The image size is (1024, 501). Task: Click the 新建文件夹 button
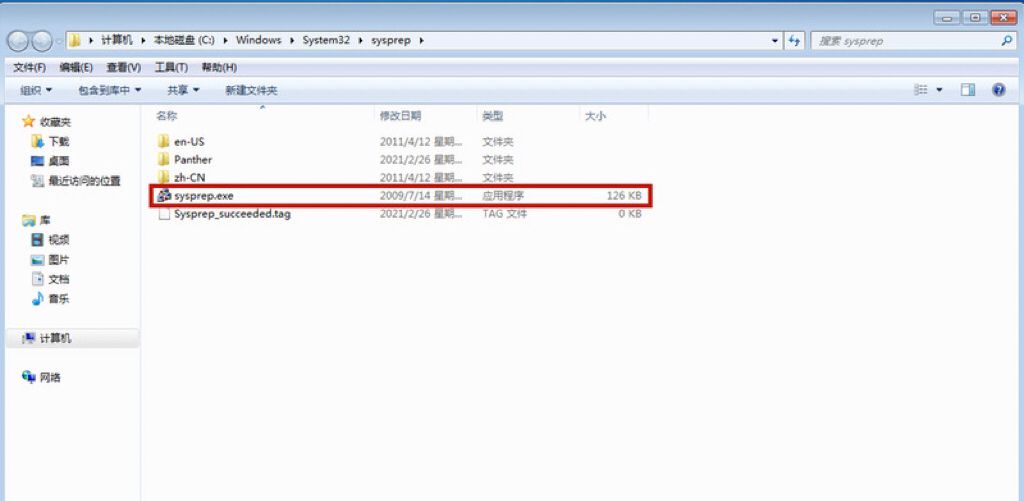(251, 90)
